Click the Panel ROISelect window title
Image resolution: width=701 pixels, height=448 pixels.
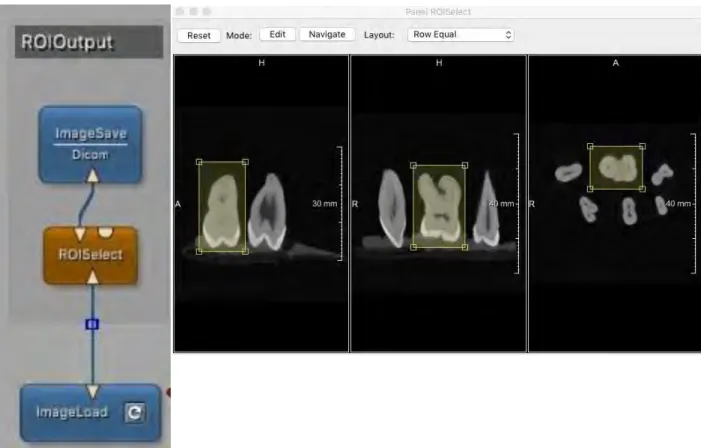(x=438, y=12)
